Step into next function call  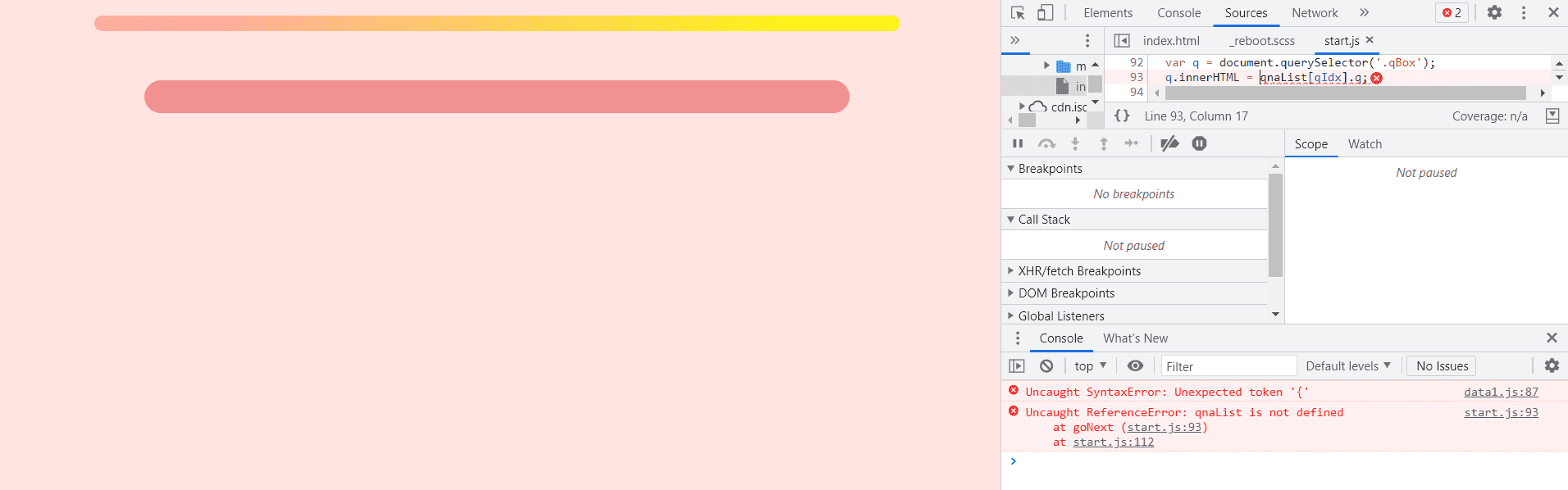point(1075,143)
